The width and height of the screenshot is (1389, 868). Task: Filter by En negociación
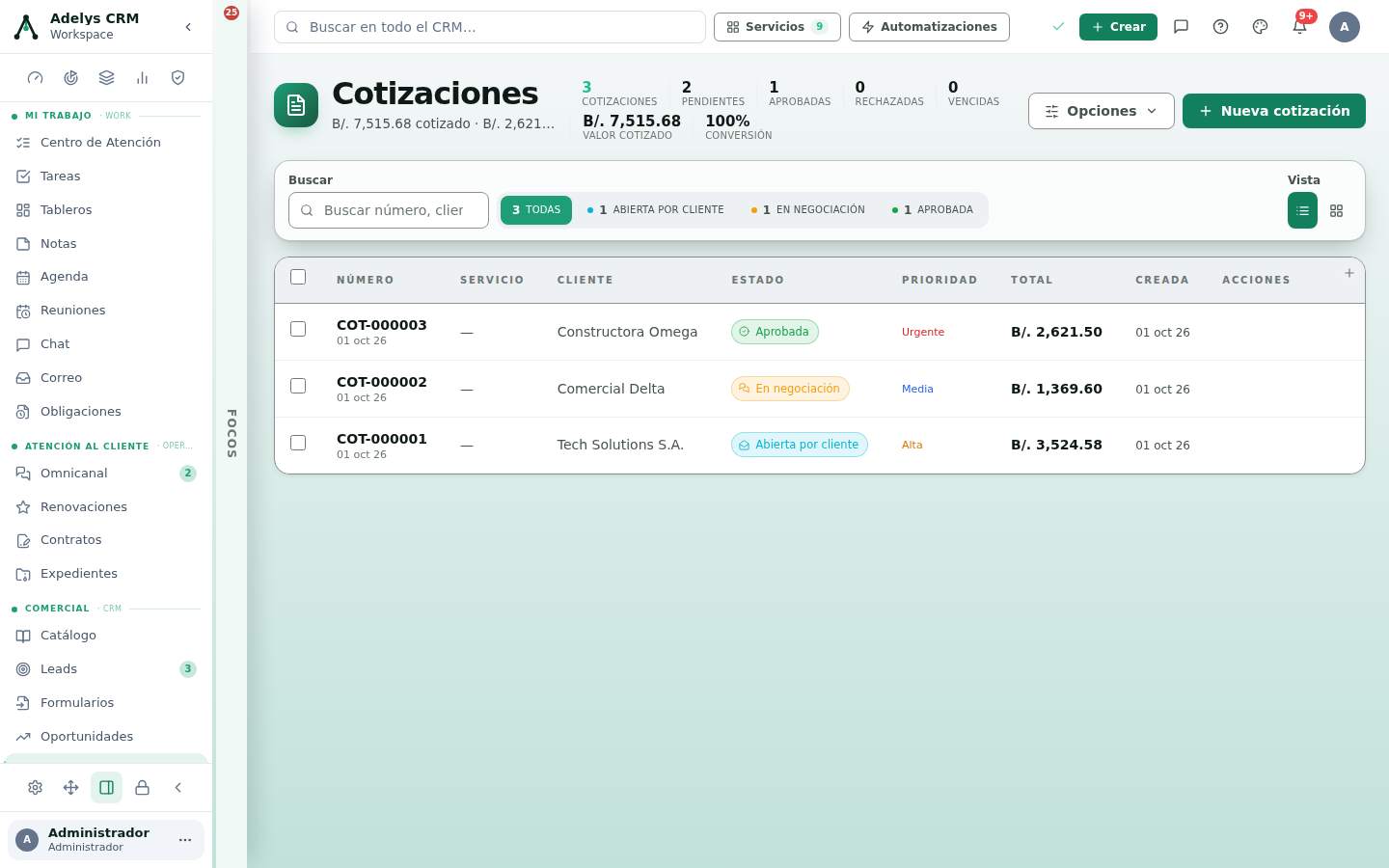coord(808,210)
